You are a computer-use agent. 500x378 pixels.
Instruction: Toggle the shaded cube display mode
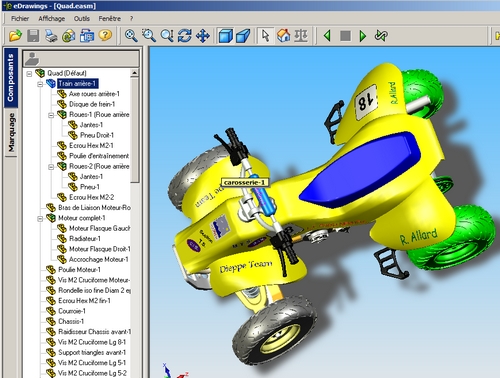[226, 36]
